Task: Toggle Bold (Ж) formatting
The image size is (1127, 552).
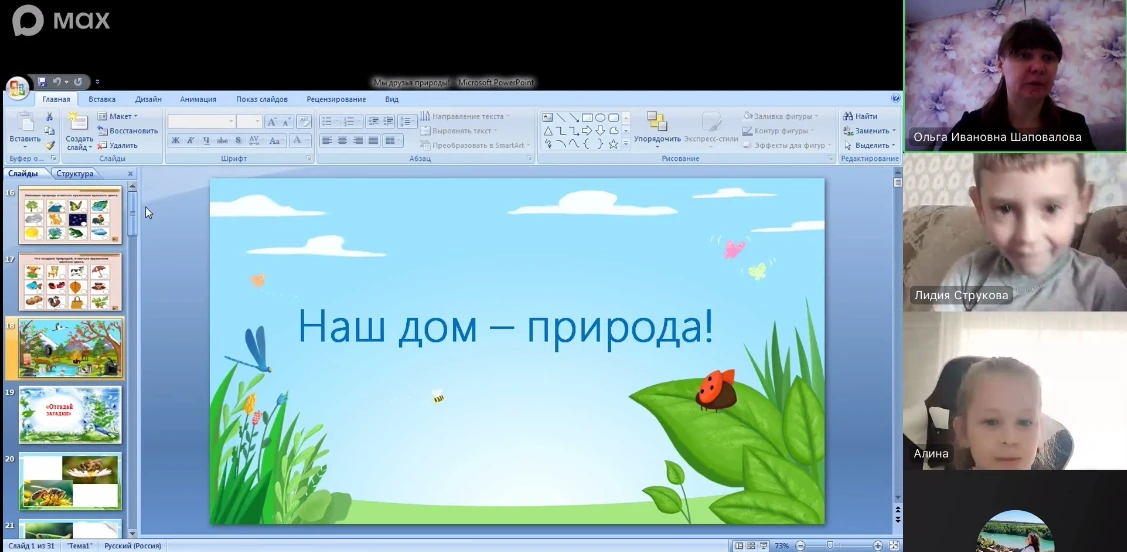Action: coord(175,140)
